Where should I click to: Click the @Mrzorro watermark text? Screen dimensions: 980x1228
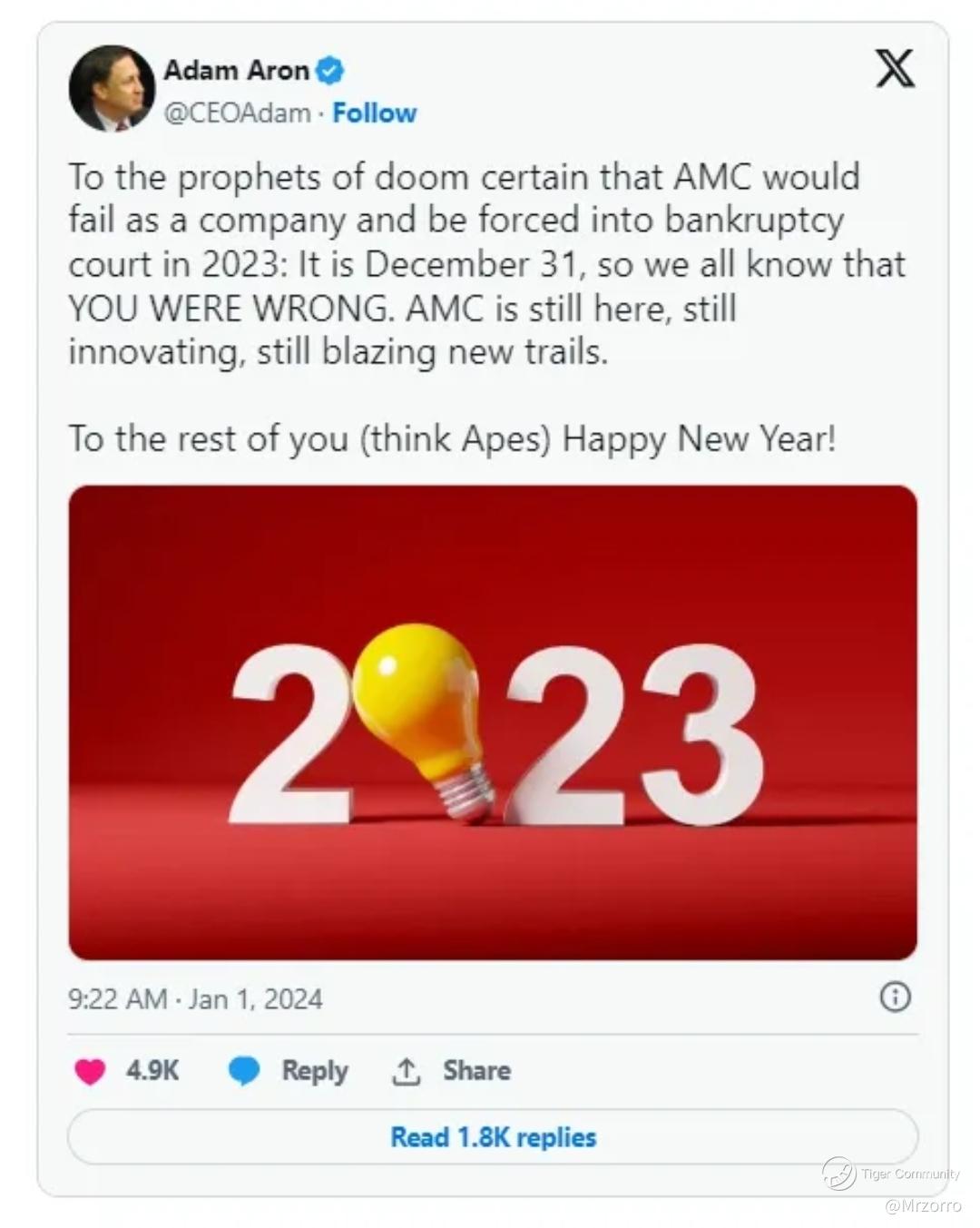click(921, 1206)
